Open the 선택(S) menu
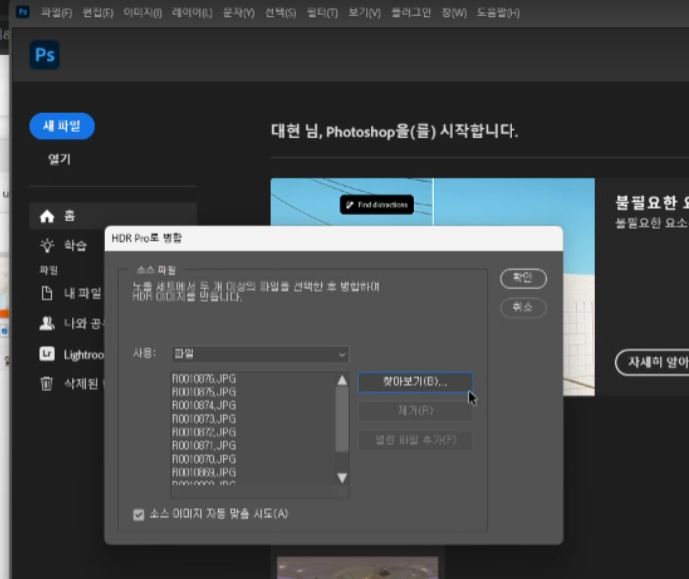 [280, 13]
